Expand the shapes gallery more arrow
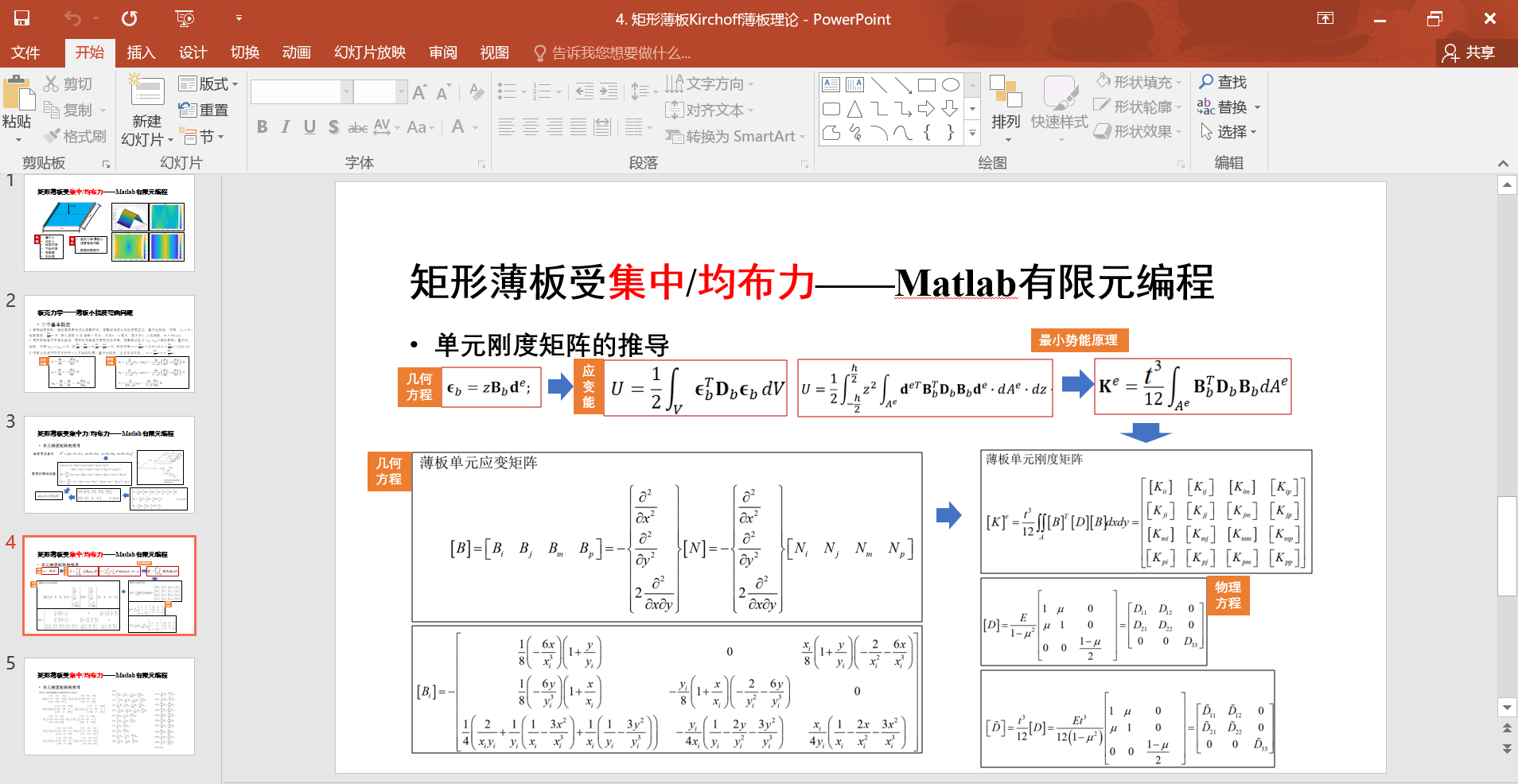Screen dimensions: 1518x784 [972, 133]
